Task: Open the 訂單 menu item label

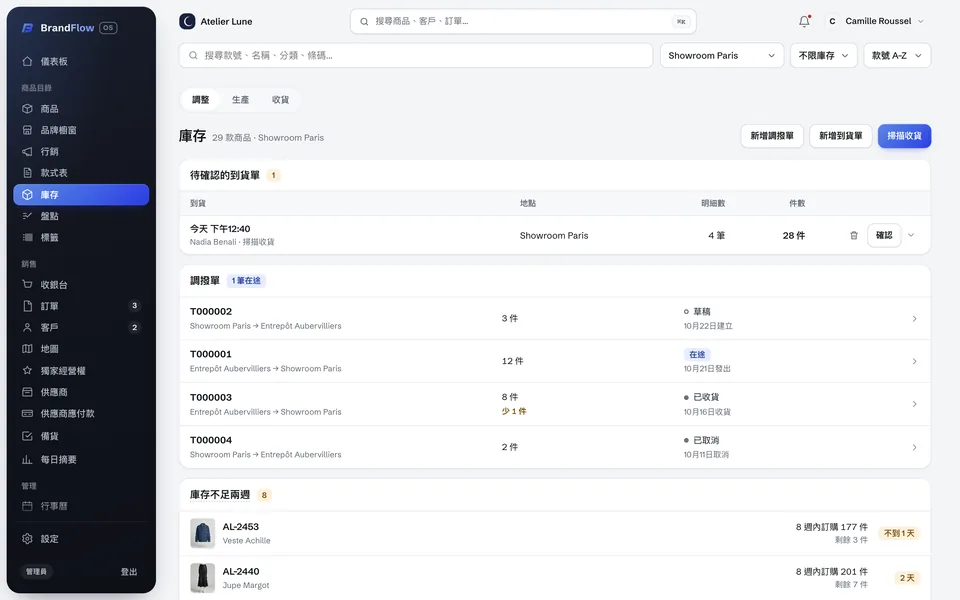Action: tap(50, 306)
